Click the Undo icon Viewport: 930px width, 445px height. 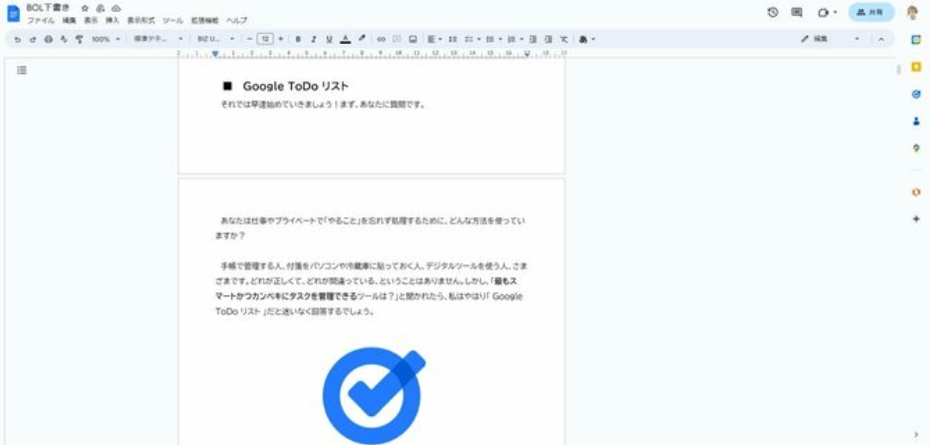[x=17, y=39]
